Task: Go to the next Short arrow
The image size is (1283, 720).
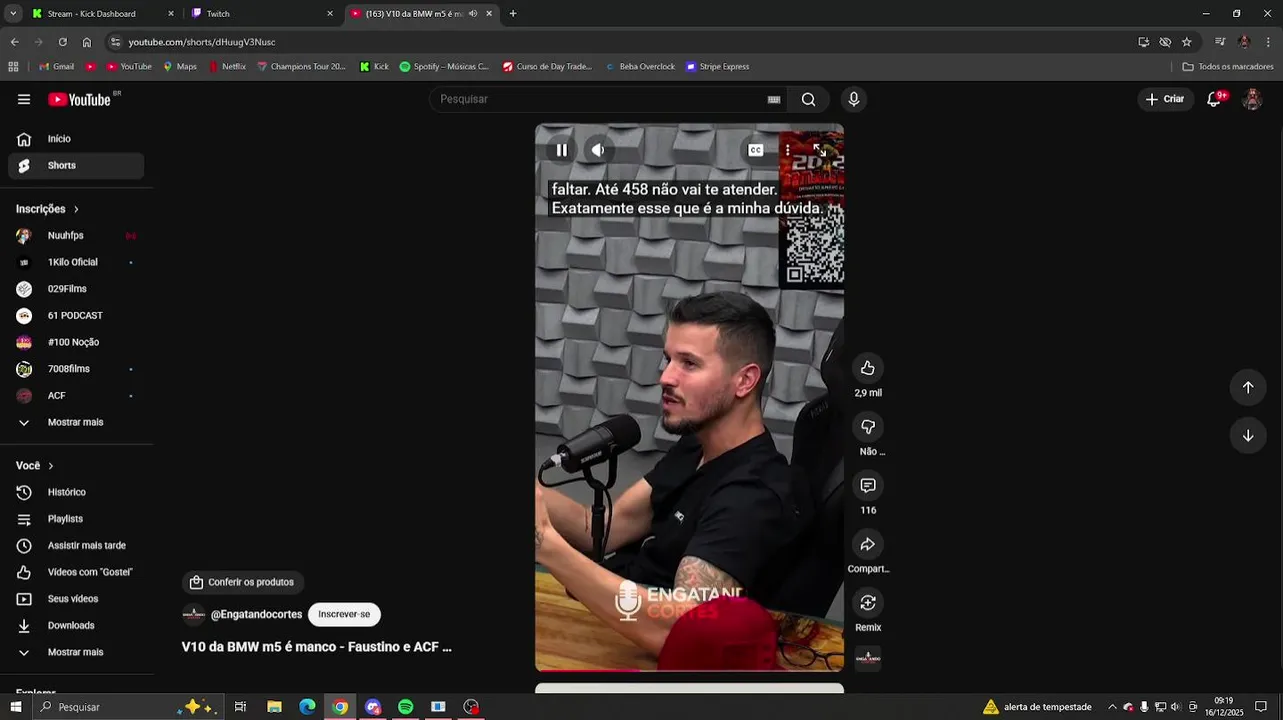Action: [x=1248, y=435]
